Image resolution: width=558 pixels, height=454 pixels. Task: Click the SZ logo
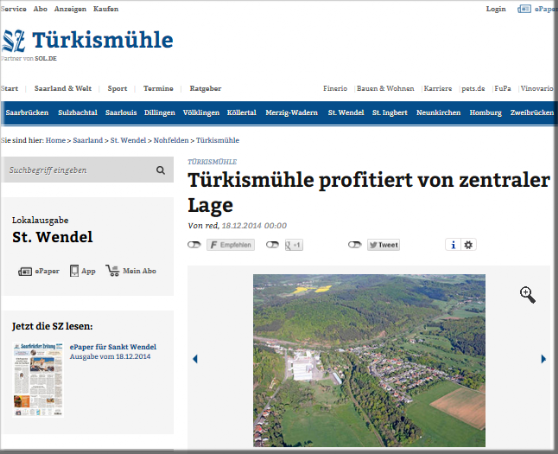coord(14,41)
